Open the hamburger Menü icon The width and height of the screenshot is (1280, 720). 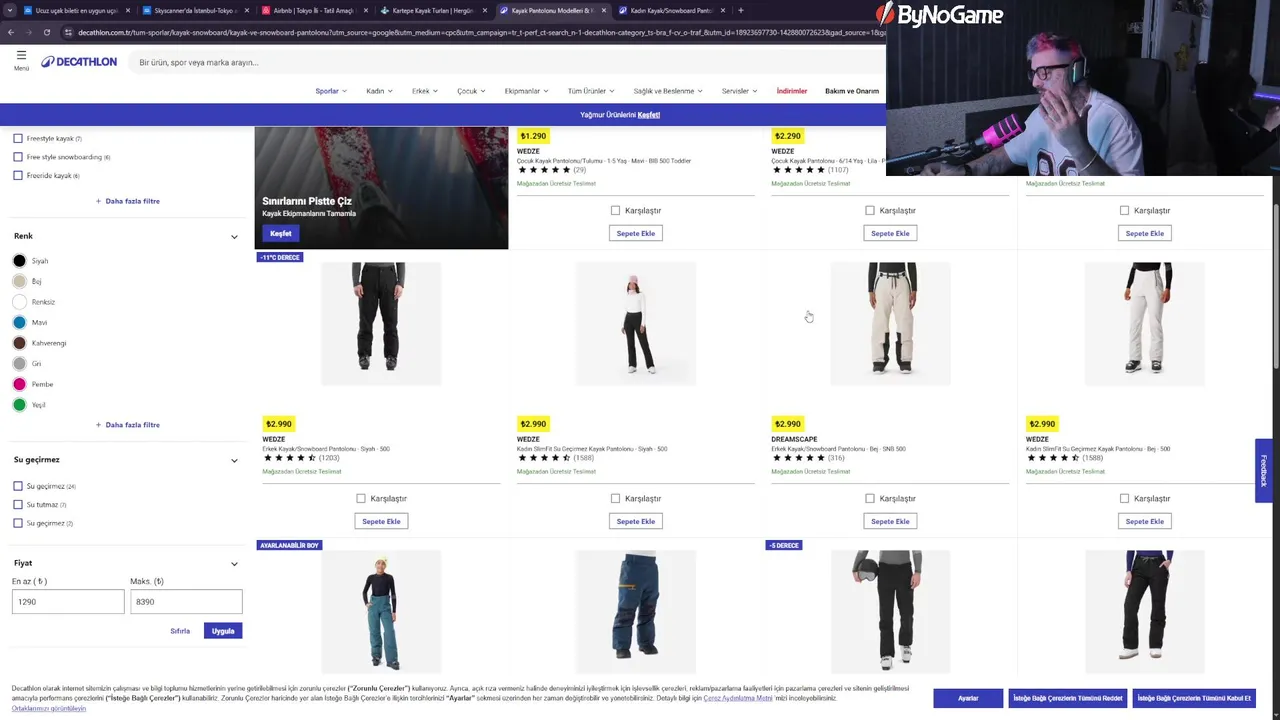click(x=21, y=60)
